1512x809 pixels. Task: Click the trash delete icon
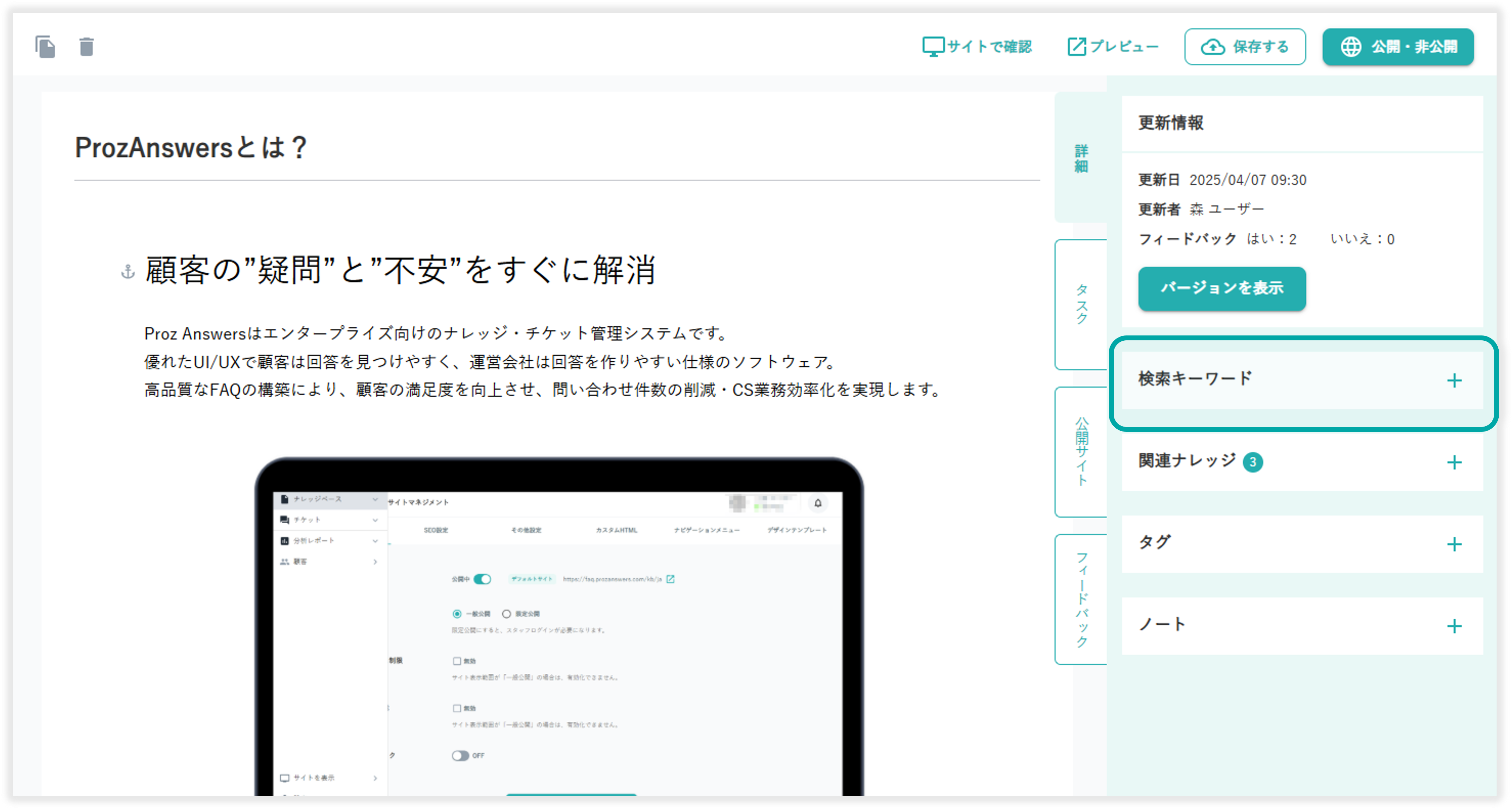click(x=86, y=47)
